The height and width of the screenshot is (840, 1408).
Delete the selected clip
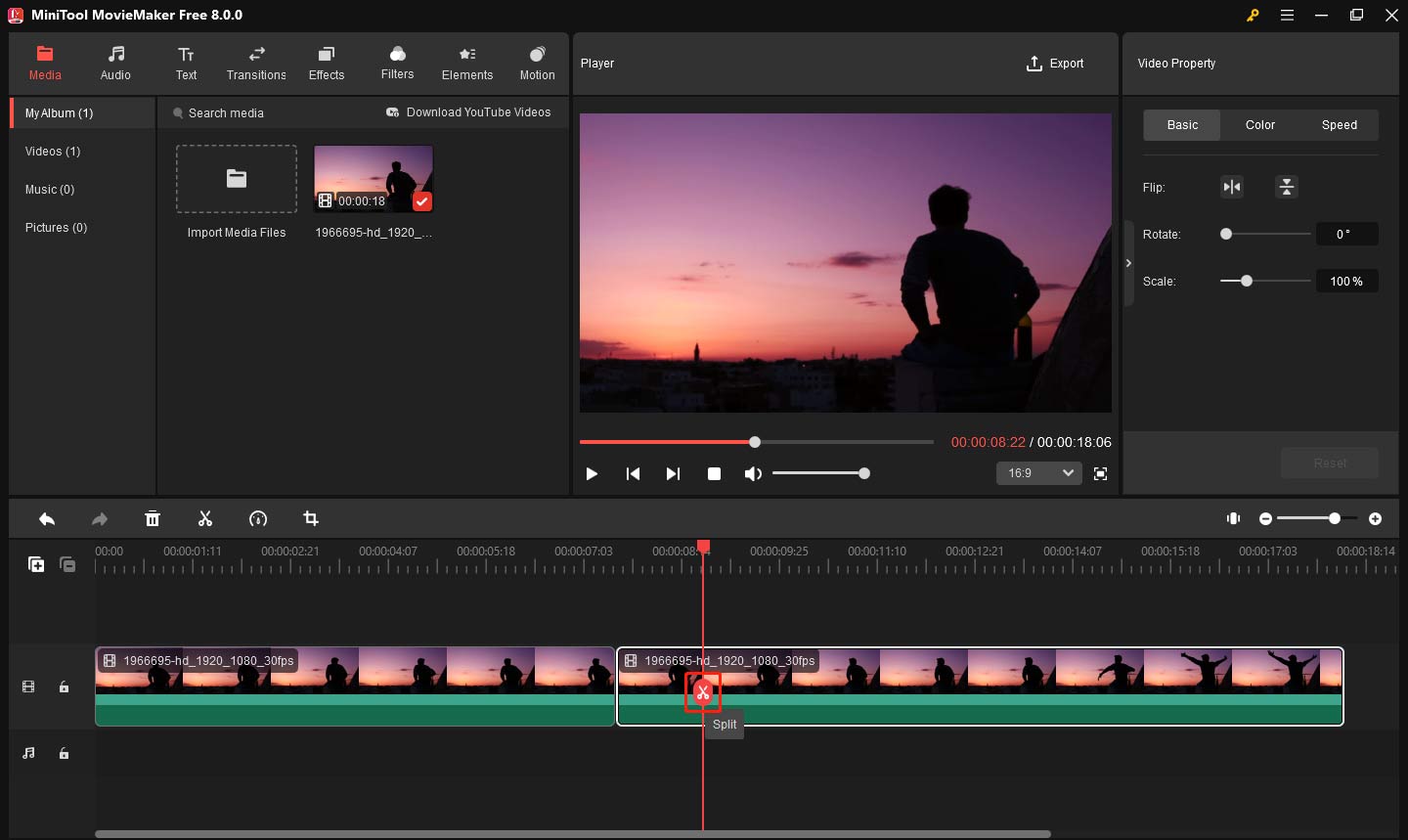(x=153, y=518)
